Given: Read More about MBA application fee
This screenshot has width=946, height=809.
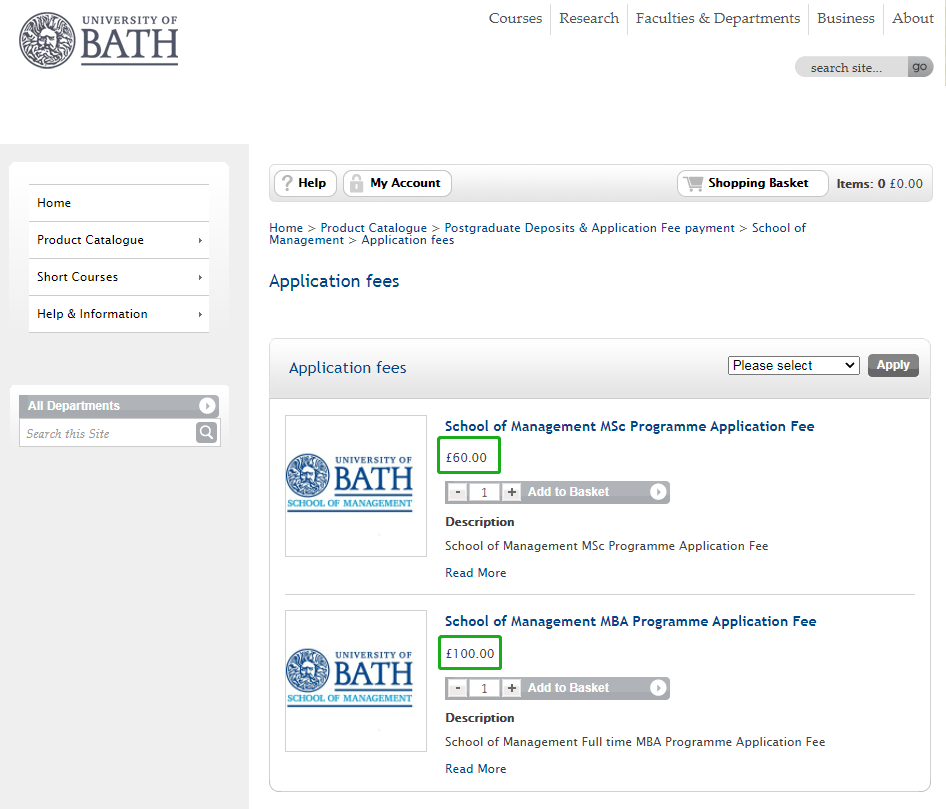Looking at the screenshot, I should [x=475, y=769].
